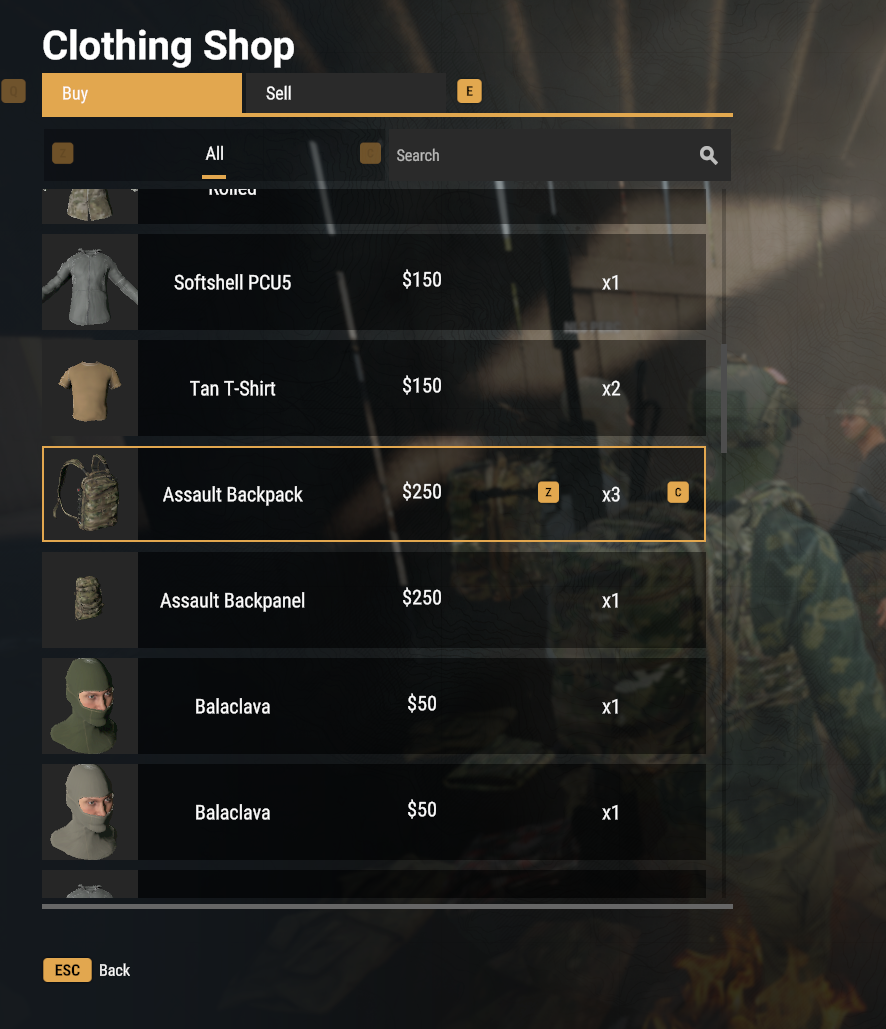
Task: Click the faded C key icon beside Search
Action: [370, 154]
